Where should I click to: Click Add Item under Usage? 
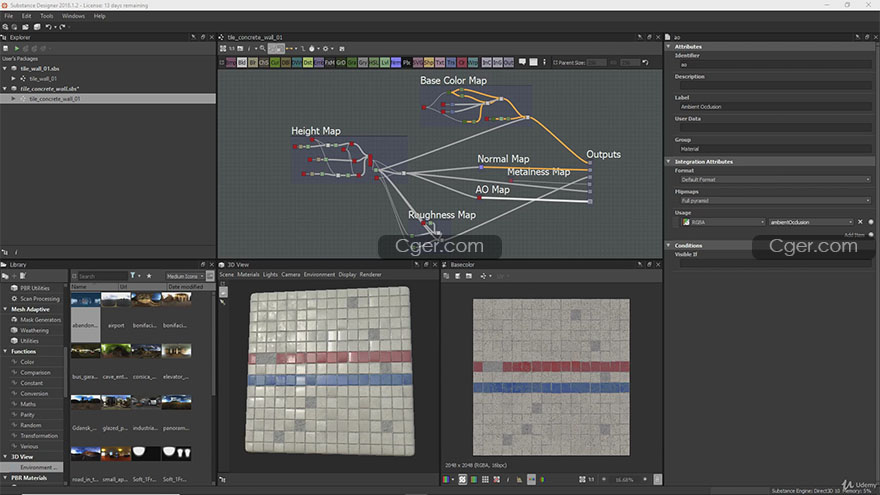[855, 235]
